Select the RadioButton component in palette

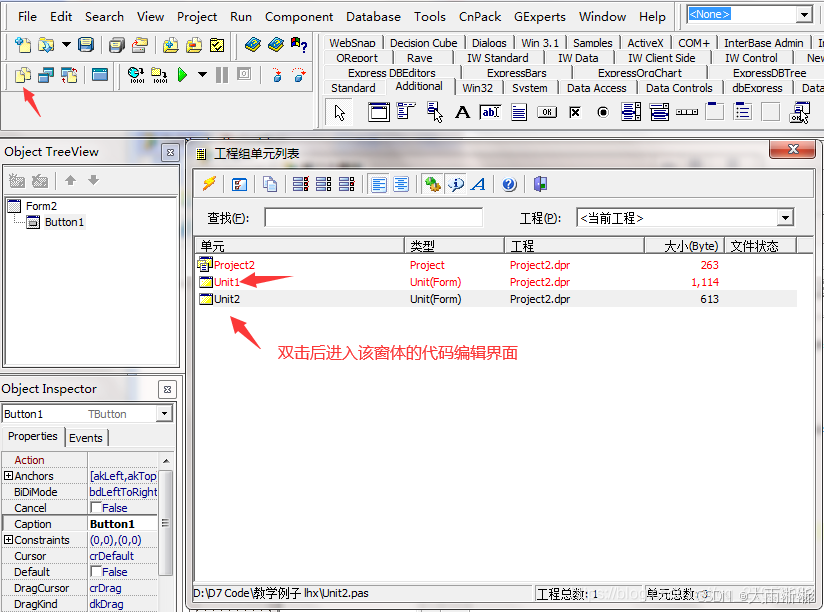click(x=603, y=112)
